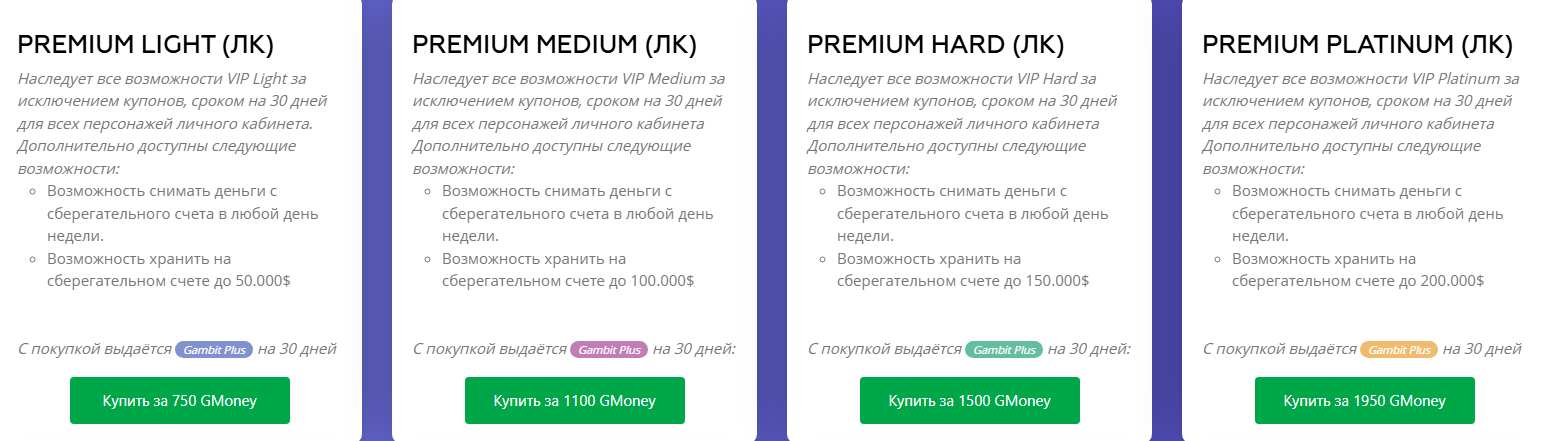Click the PREMIUM LIGHT (ЛК) heading

[146, 45]
